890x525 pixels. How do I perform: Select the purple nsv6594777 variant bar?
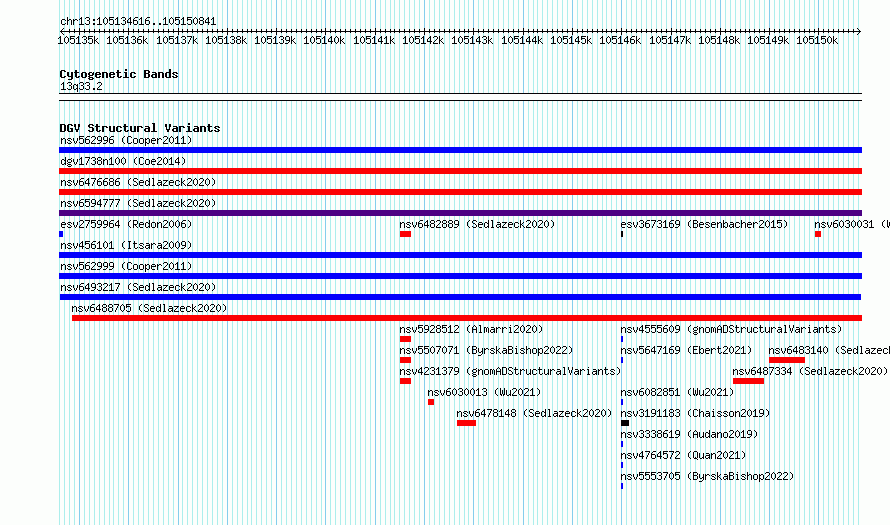(x=460, y=213)
